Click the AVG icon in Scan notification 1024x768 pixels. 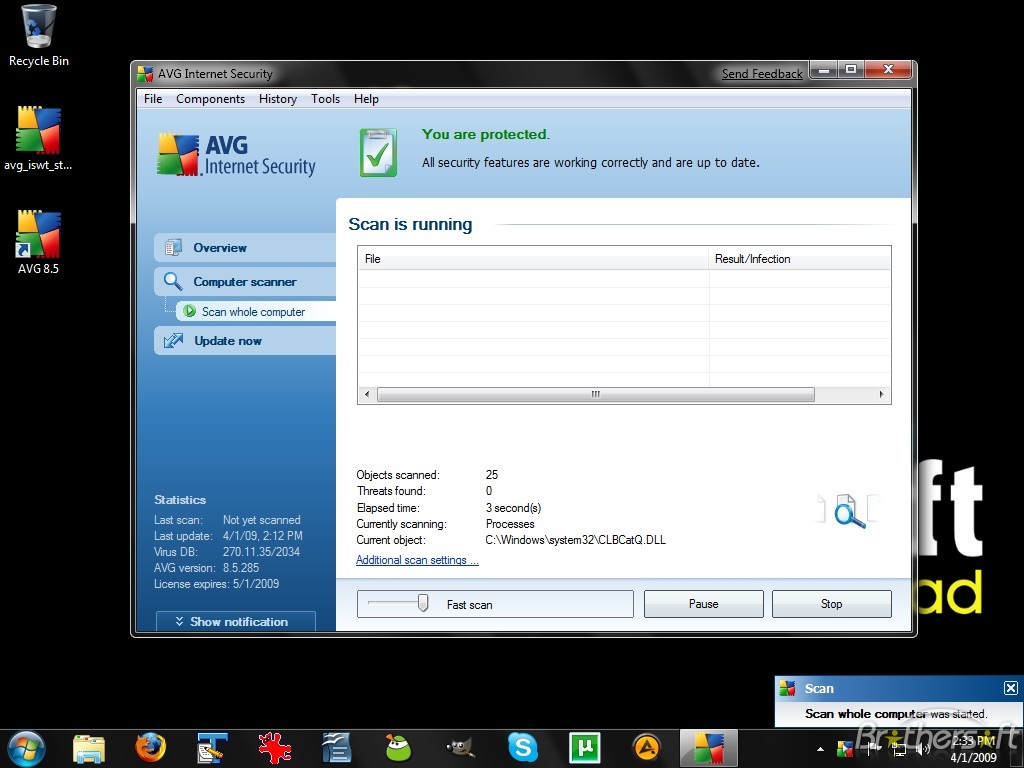788,688
